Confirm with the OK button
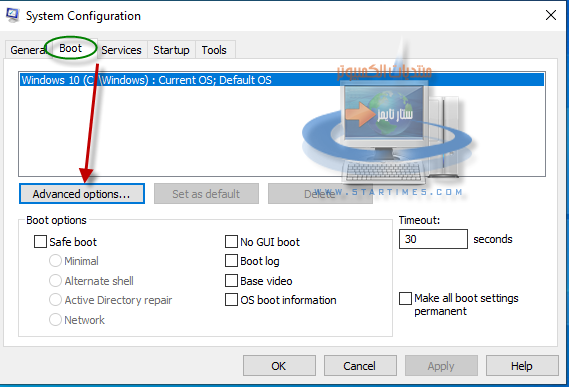Image resolution: width=569 pixels, height=387 pixels. pos(279,366)
